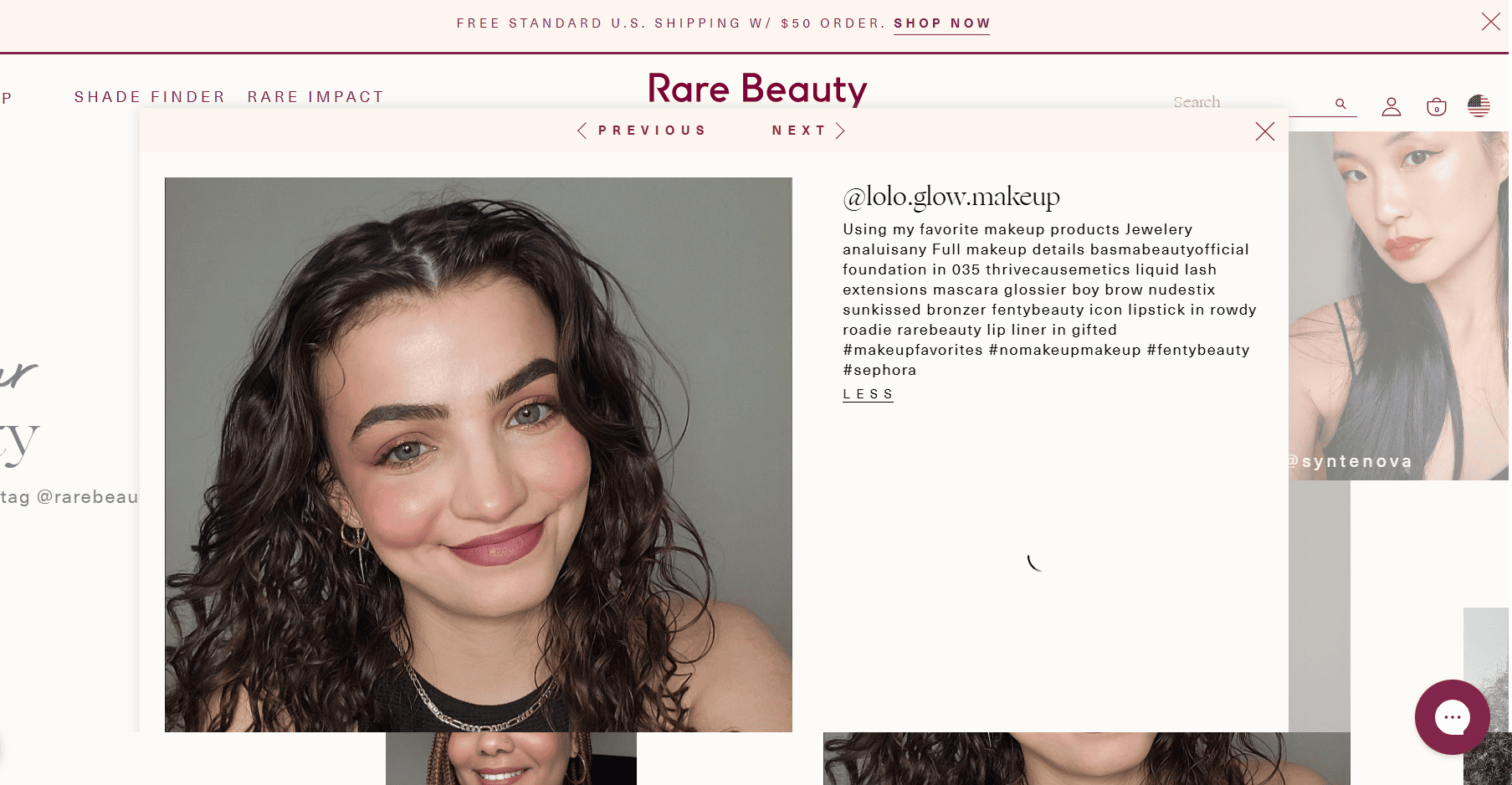Collapse caption with LESS link
Screen dimensions: 1512x785
coord(868,394)
